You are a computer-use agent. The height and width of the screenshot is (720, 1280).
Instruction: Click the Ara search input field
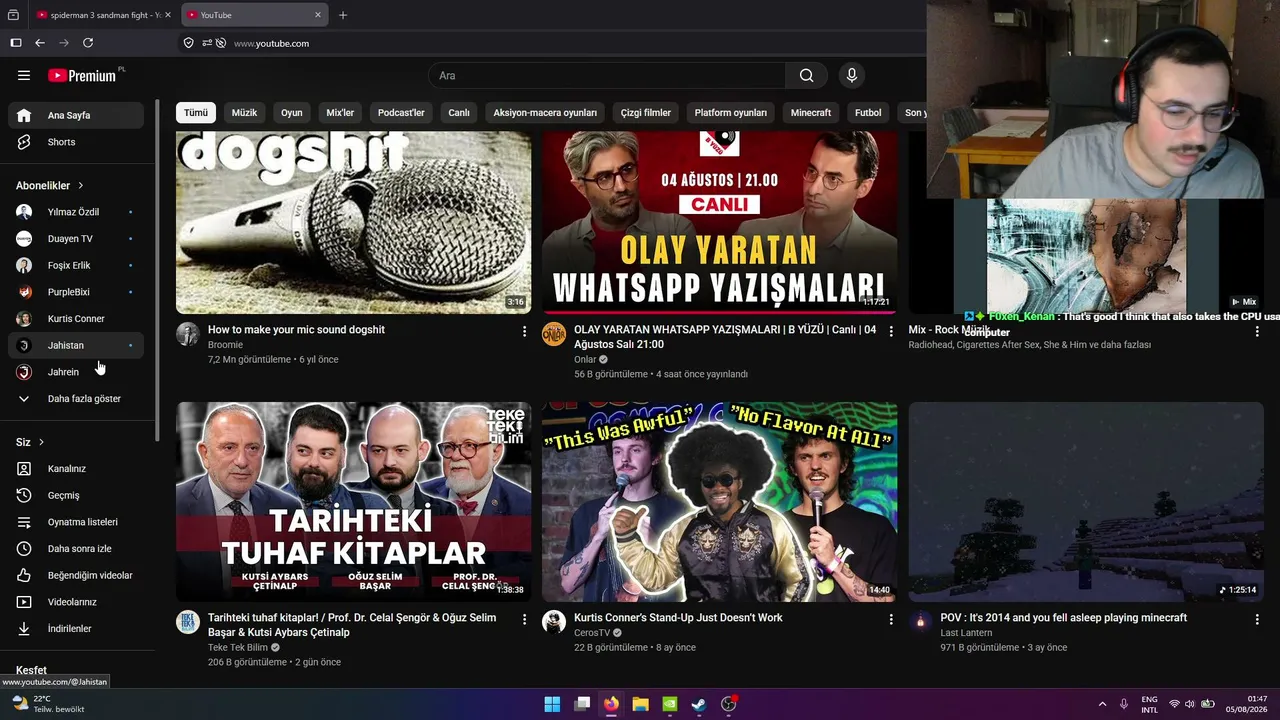[x=607, y=76]
